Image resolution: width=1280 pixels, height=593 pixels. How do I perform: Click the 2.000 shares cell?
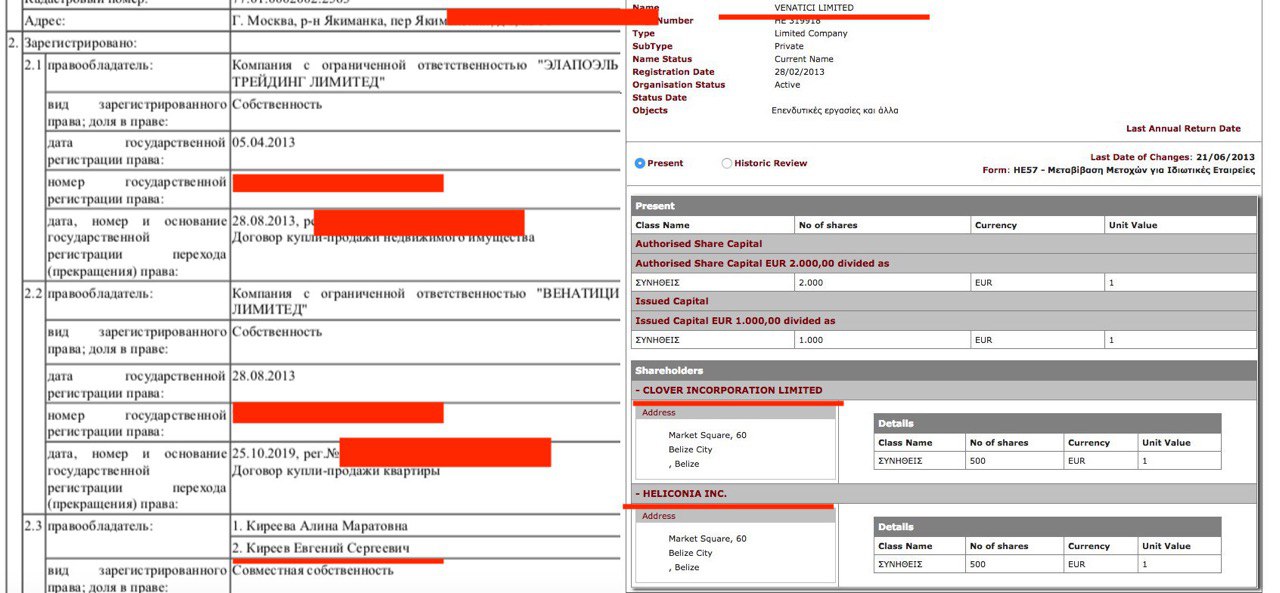(x=882, y=283)
